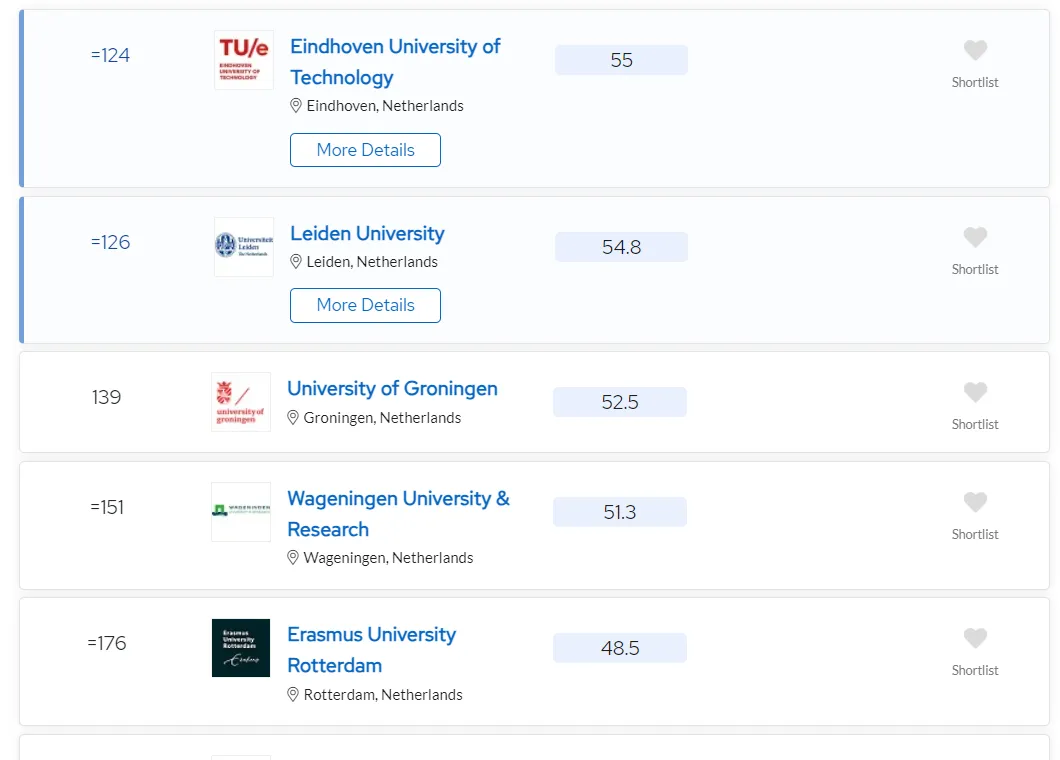Open More Details for Eindhoven University
This screenshot has height=760, width=1060.
click(366, 150)
